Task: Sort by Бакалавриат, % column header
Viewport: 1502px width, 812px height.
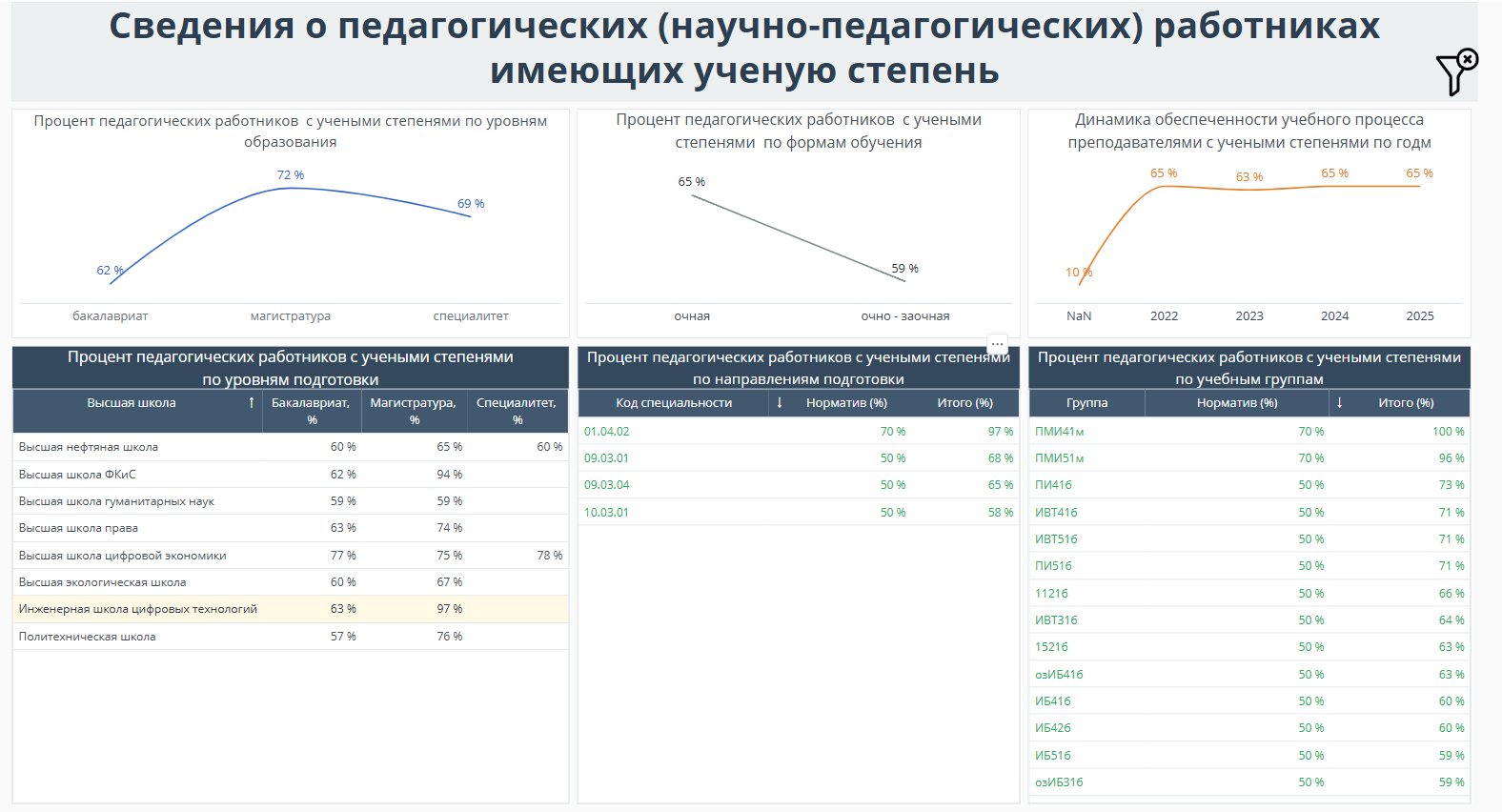Action: (x=311, y=411)
